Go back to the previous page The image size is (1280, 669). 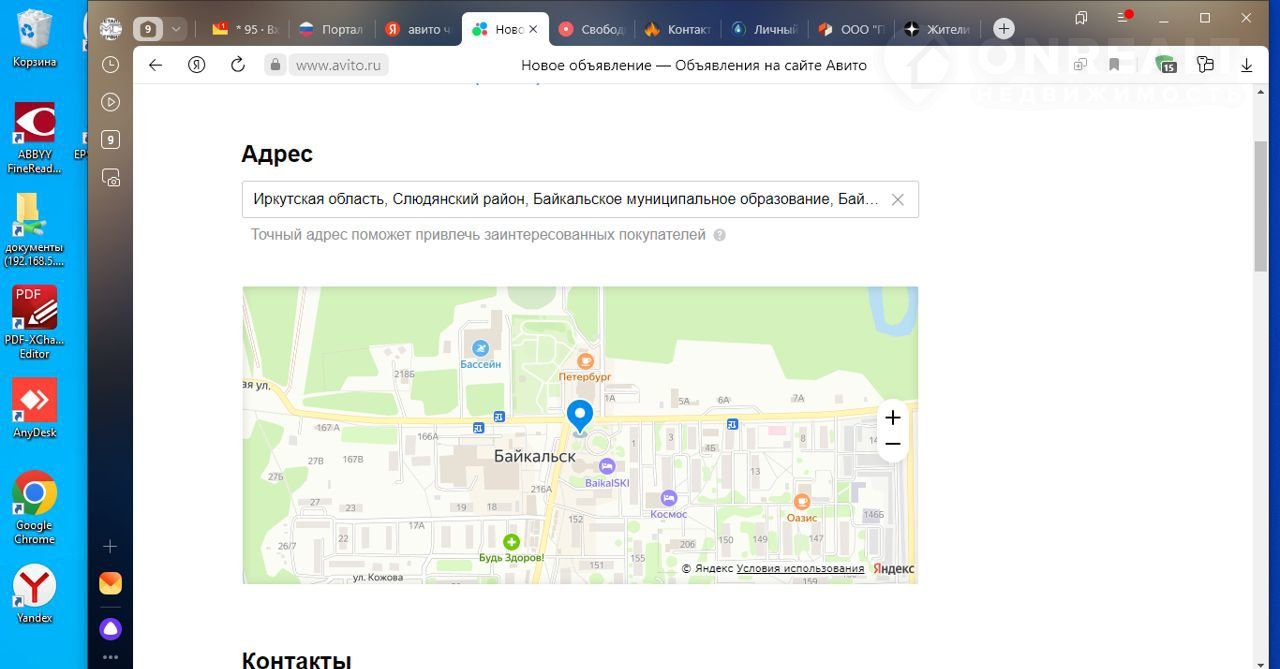155,65
